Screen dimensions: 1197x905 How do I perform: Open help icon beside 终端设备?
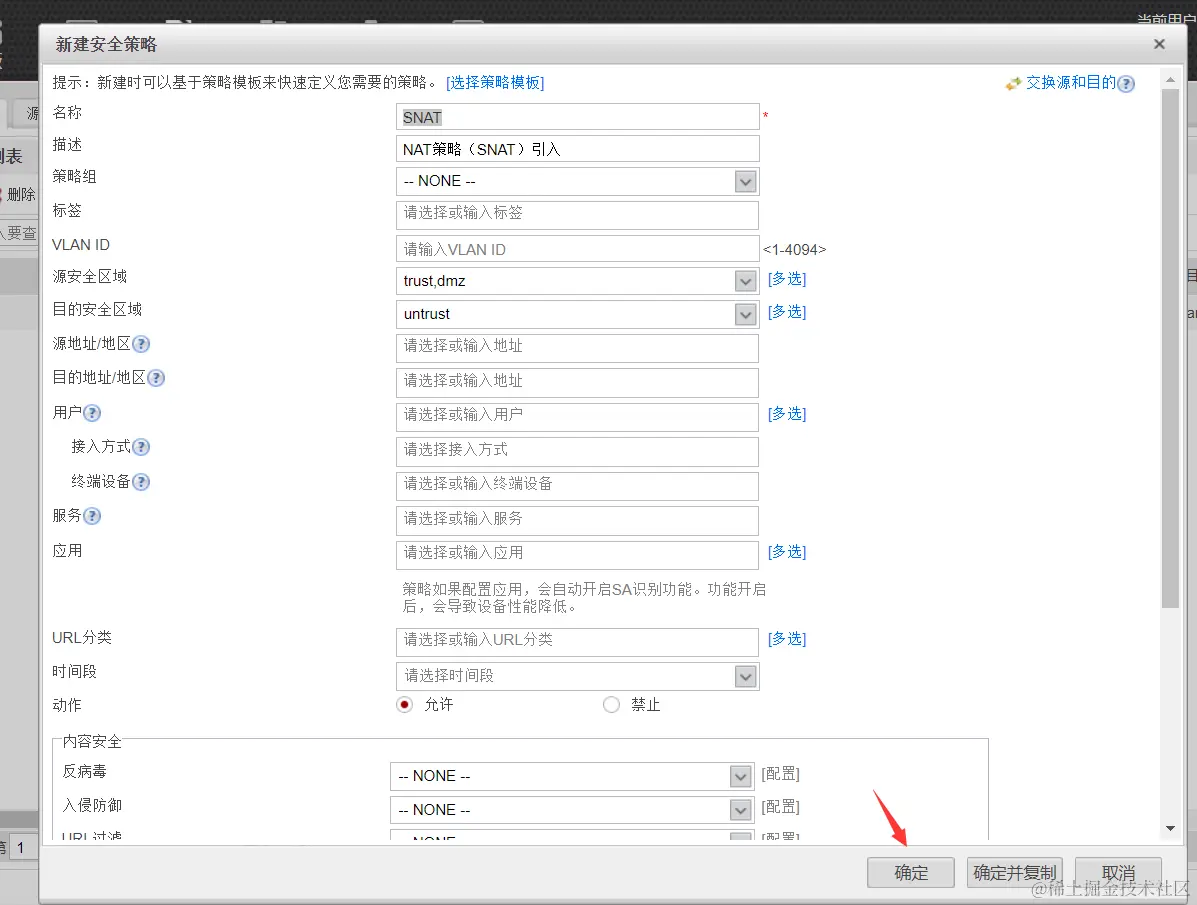click(141, 482)
